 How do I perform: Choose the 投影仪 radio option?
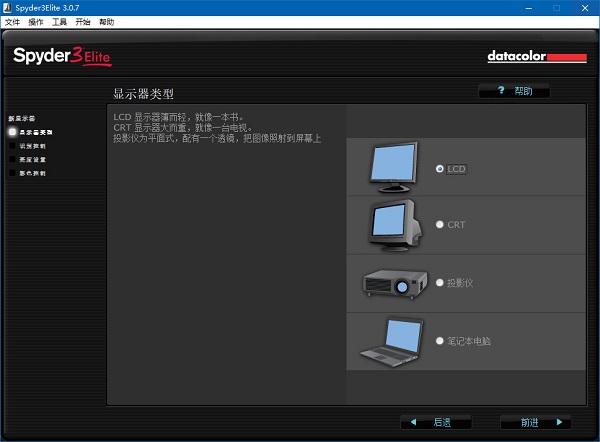click(440, 282)
